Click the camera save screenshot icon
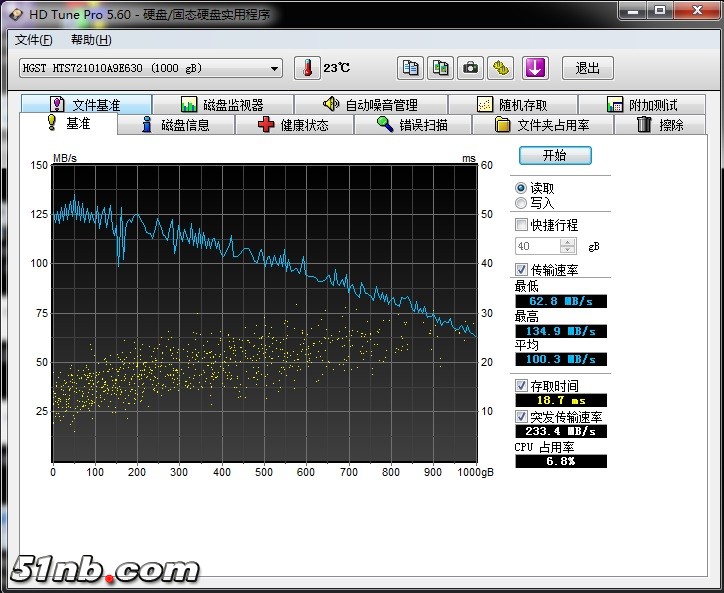The height and width of the screenshot is (593, 724). (470, 68)
